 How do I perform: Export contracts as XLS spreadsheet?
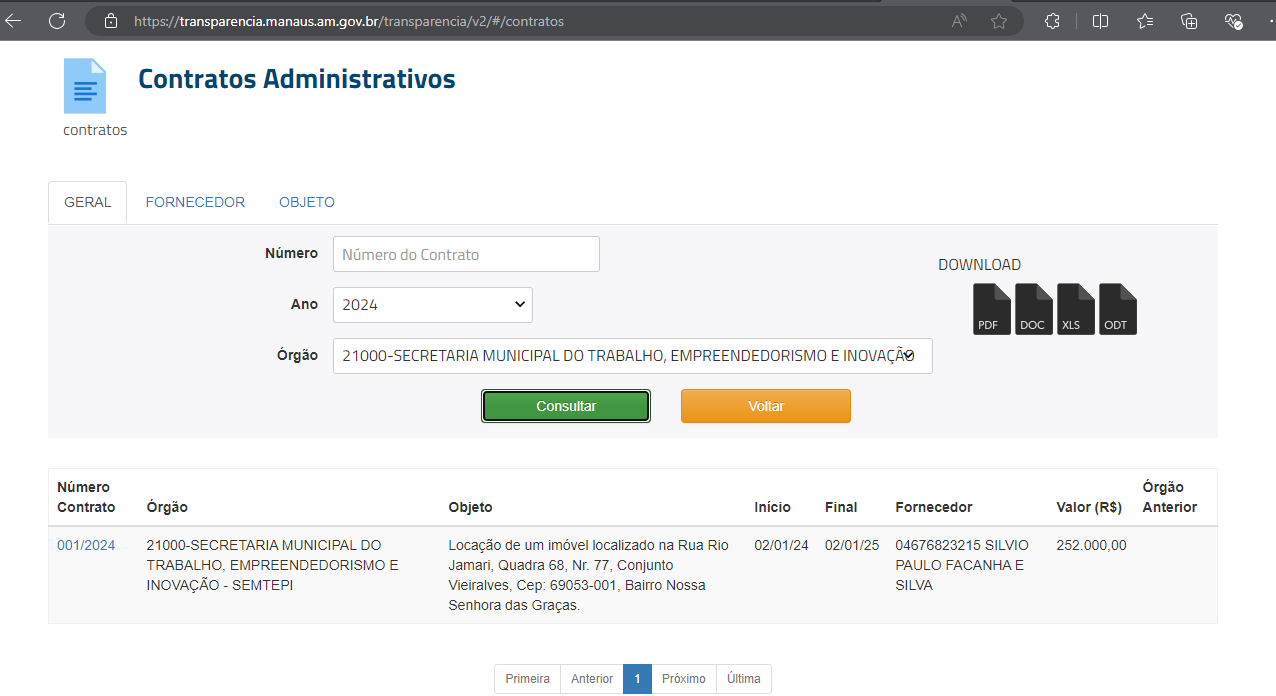[1075, 309]
